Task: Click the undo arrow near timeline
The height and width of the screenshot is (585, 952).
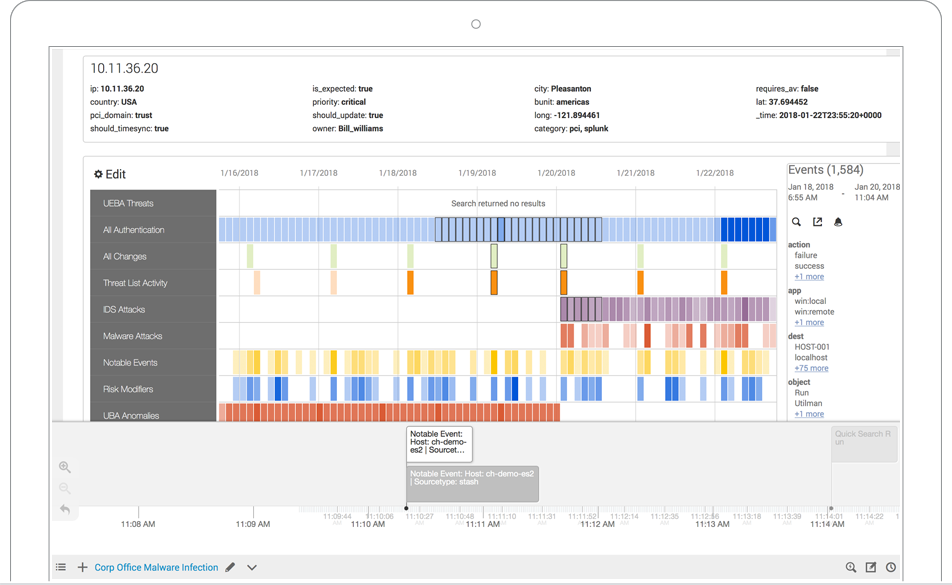Action: 65,509
